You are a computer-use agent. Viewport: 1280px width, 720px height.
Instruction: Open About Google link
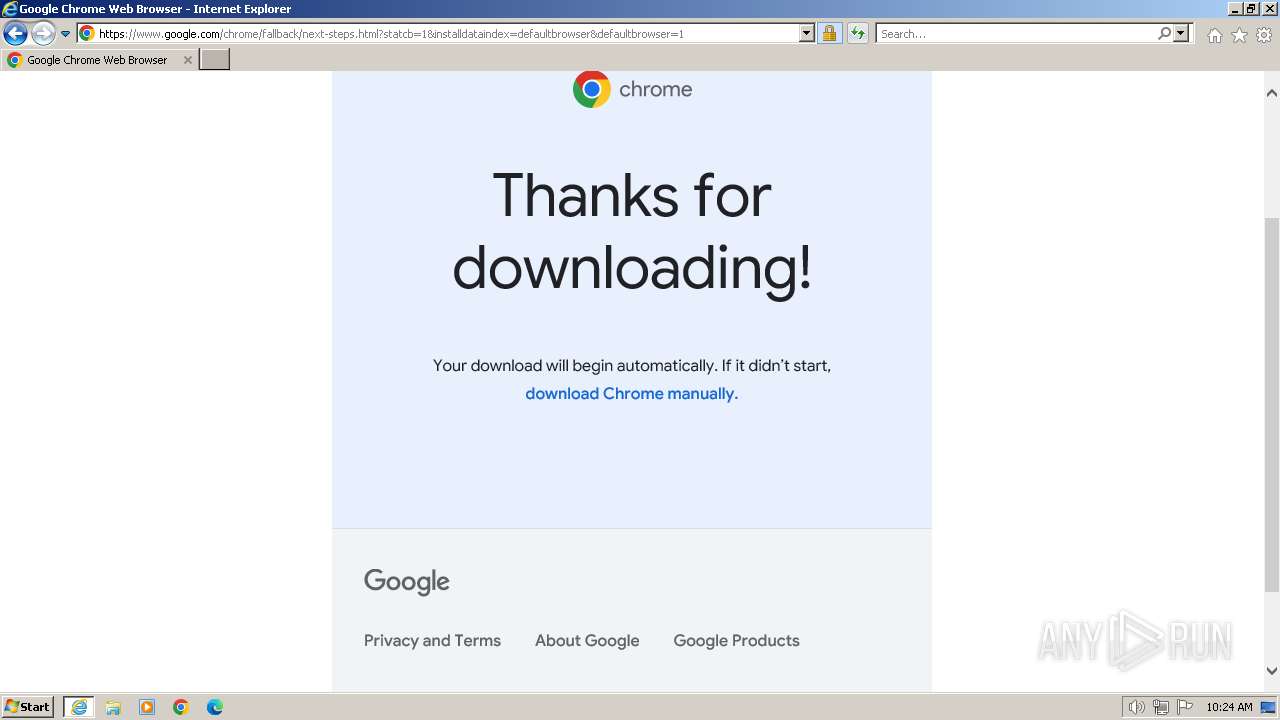tap(587, 641)
